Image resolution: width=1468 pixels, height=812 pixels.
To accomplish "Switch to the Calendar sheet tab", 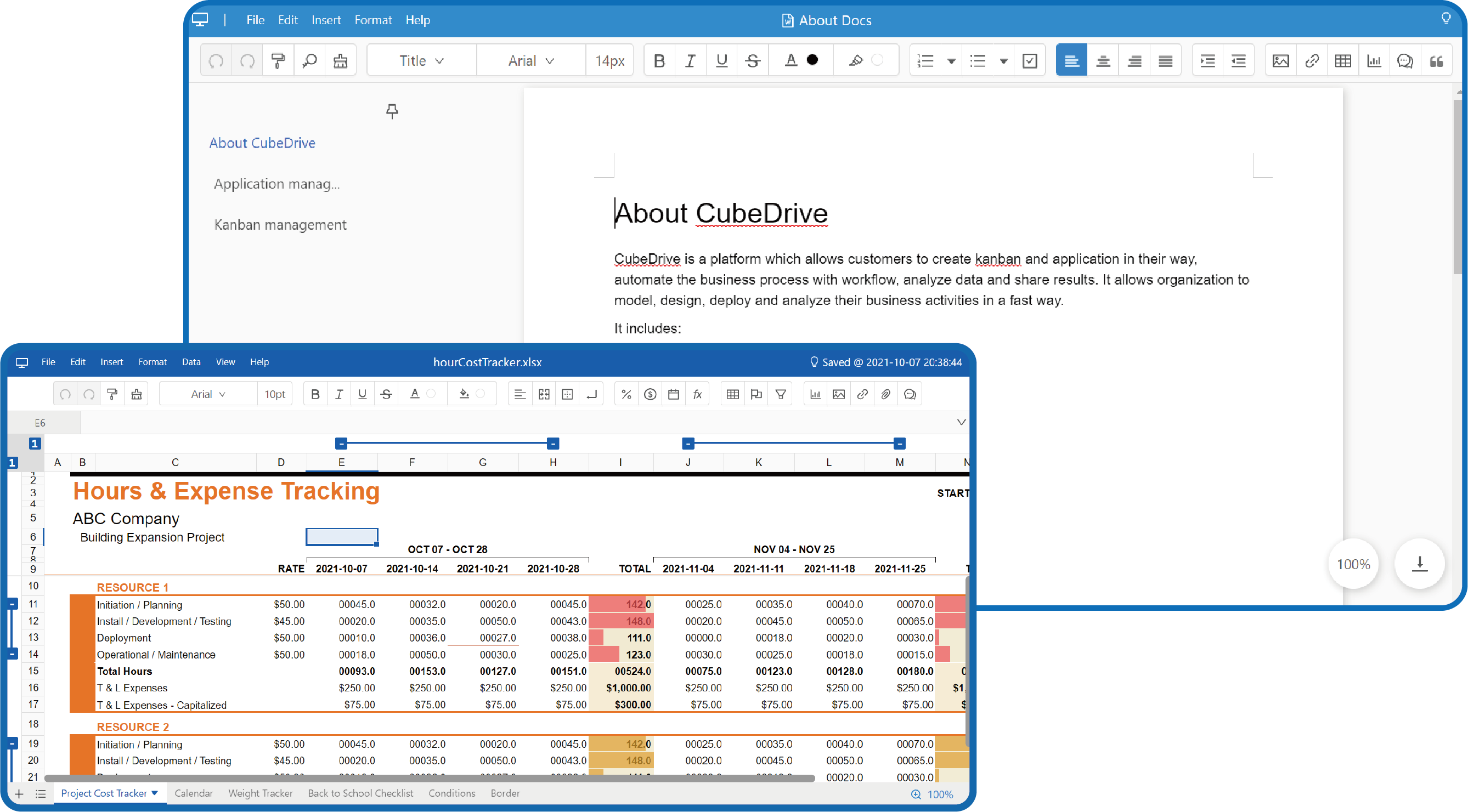I will [193, 793].
